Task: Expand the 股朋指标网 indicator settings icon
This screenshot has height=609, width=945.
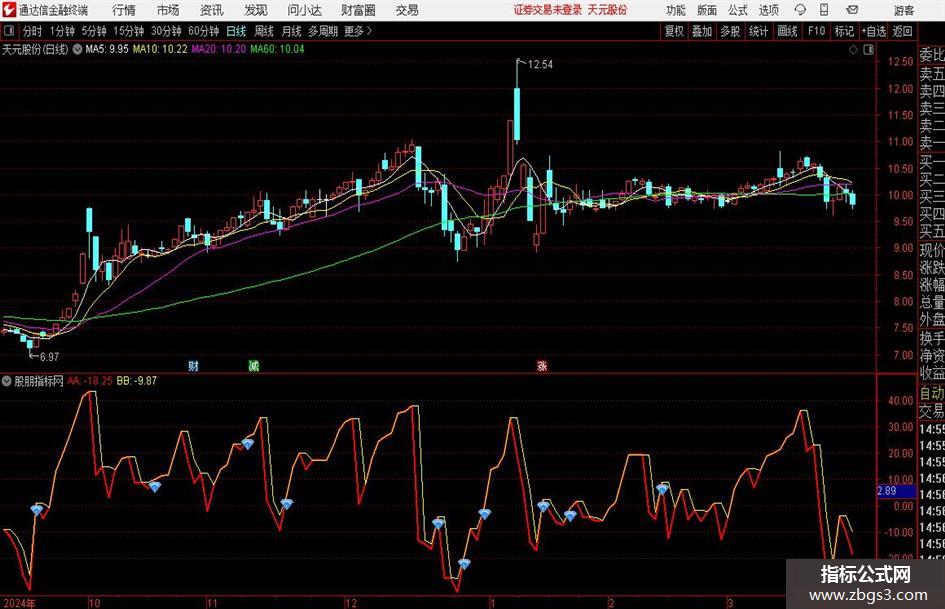Action: click(7, 381)
